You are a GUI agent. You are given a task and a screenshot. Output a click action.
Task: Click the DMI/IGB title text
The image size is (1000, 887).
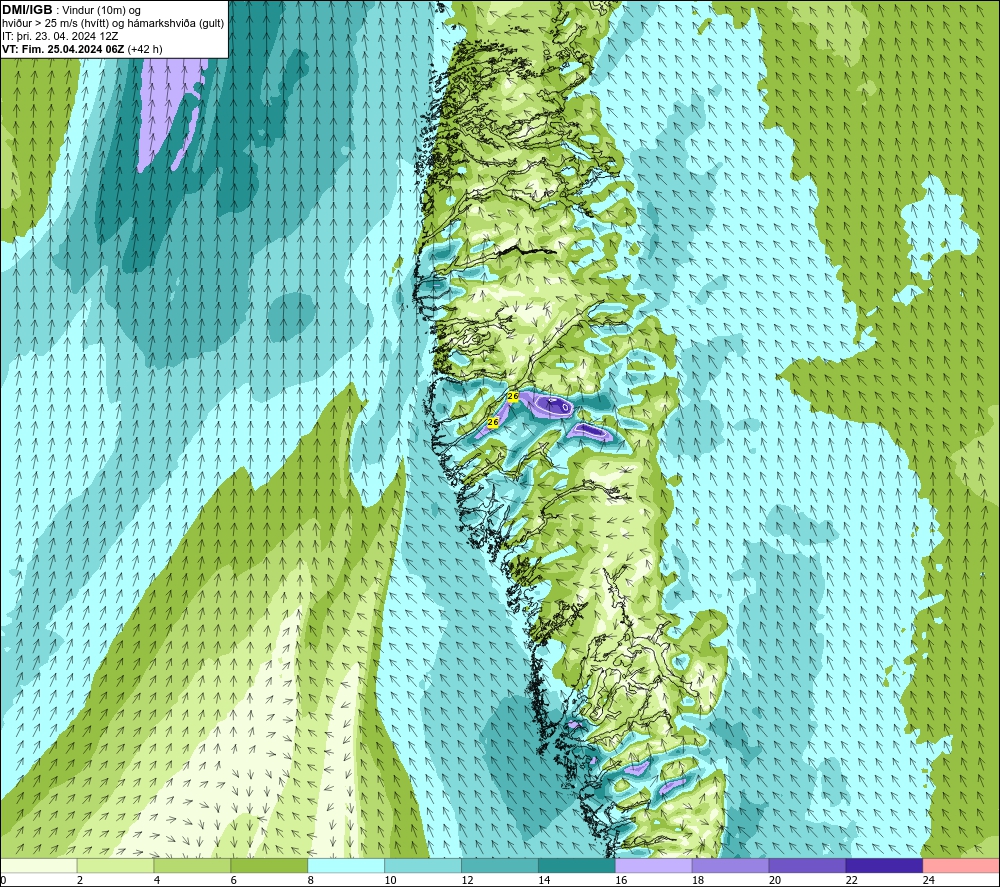tap(27, 10)
